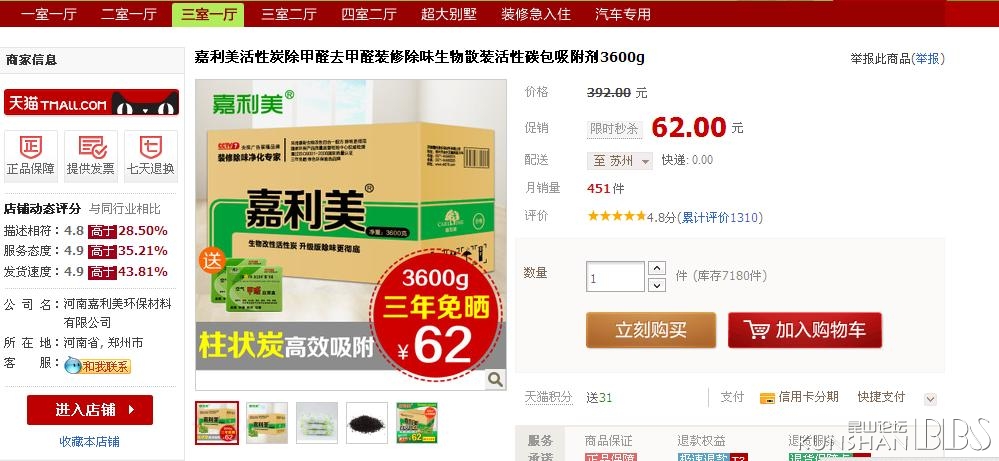Screen dimensions: 999x461
Task: Open the 累计评价1310 reviews link
Action: pos(721,218)
